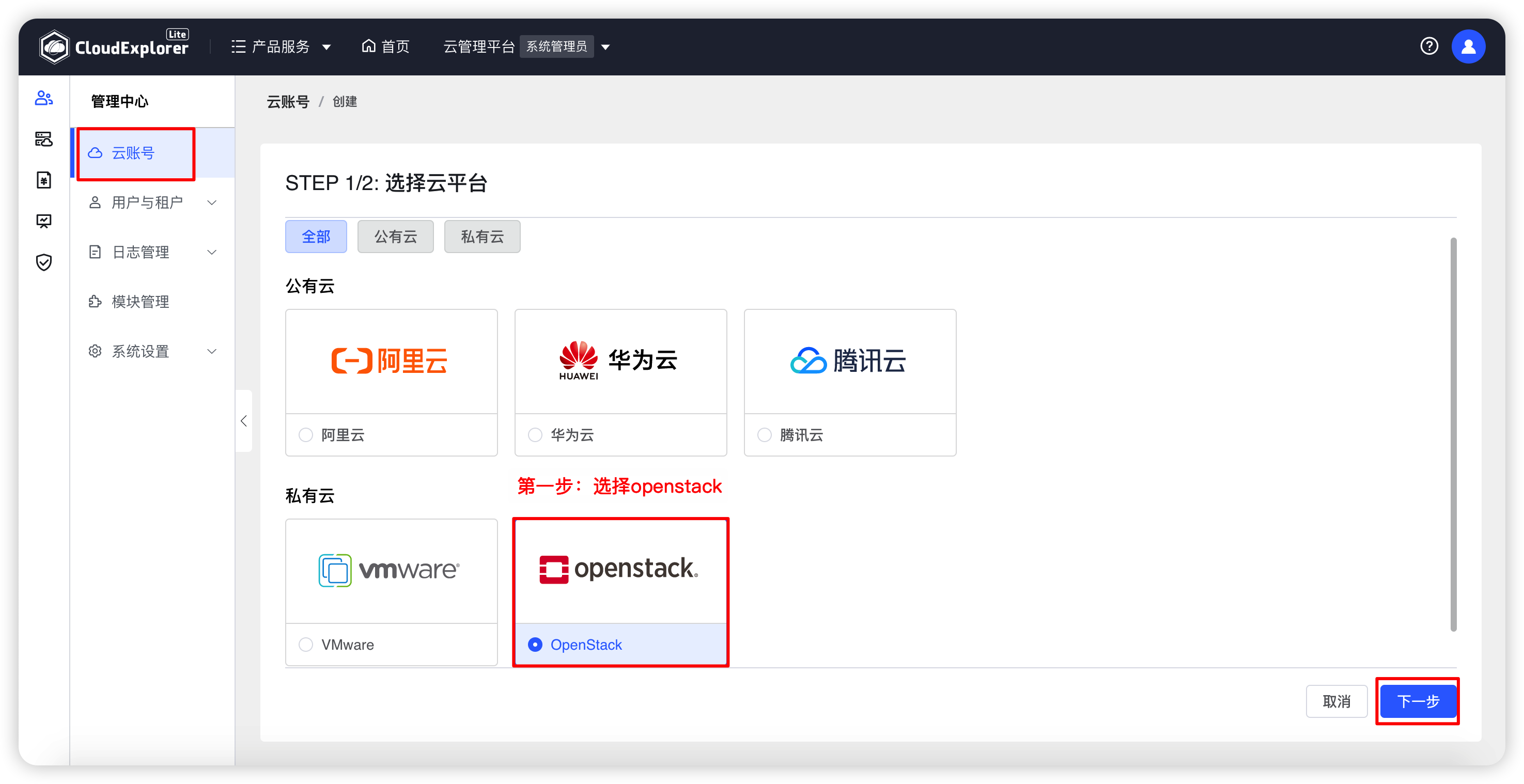Click the STEP 1/2: 选择云平台 title

pyautogui.click(x=386, y=183)
